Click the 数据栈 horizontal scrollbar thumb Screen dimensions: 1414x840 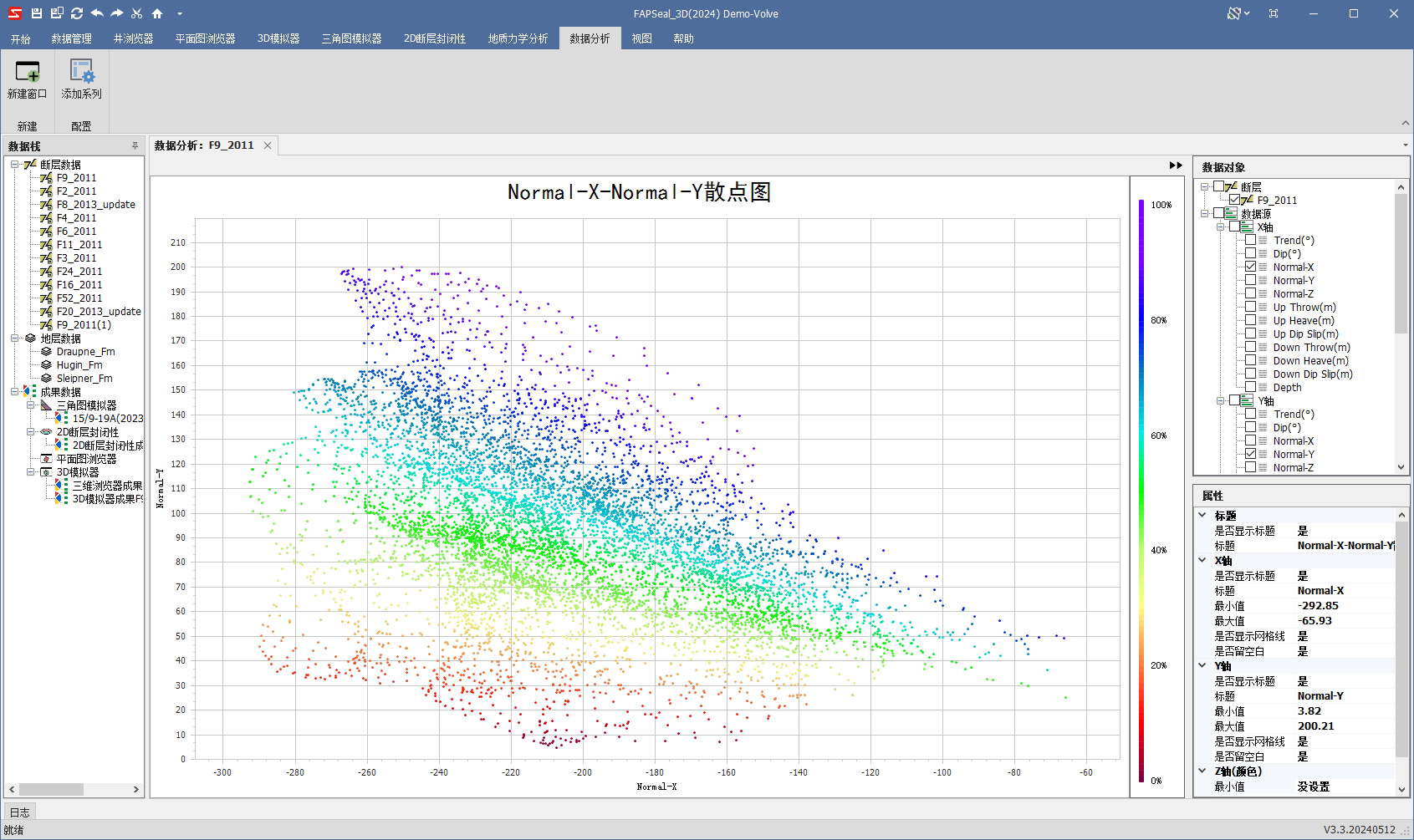51,789
